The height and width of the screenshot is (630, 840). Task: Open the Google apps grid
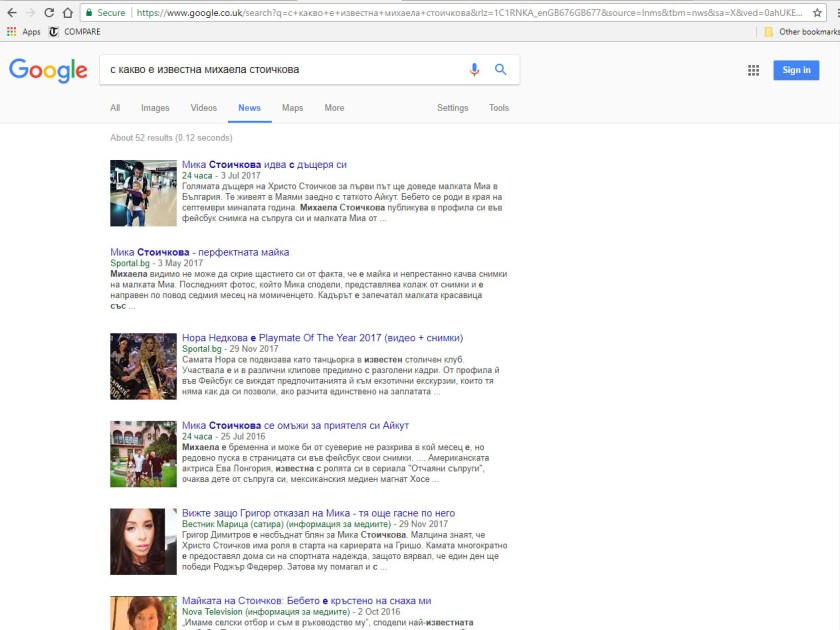click(x=753, y=70)
